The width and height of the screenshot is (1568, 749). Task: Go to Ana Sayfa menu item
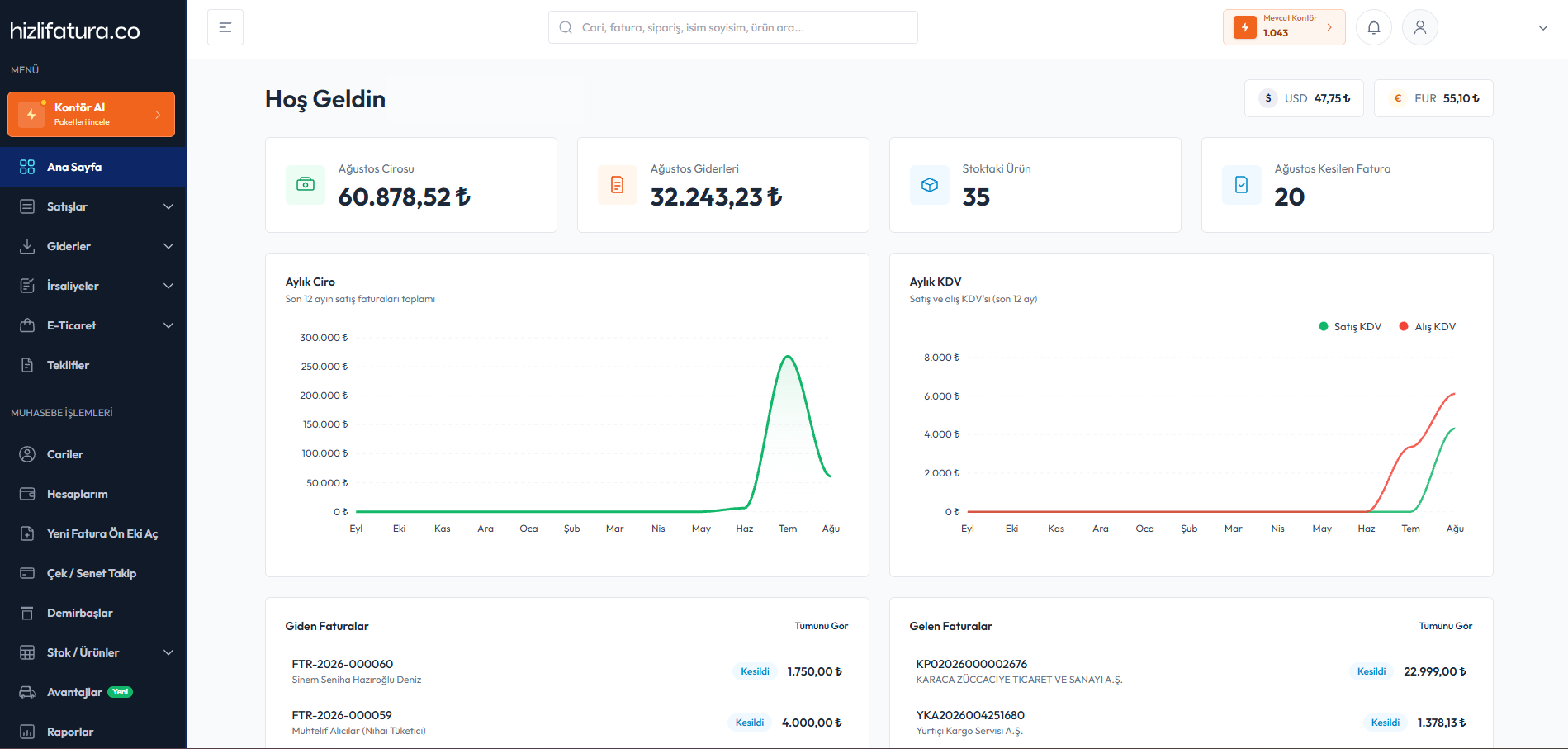point(93,167)
